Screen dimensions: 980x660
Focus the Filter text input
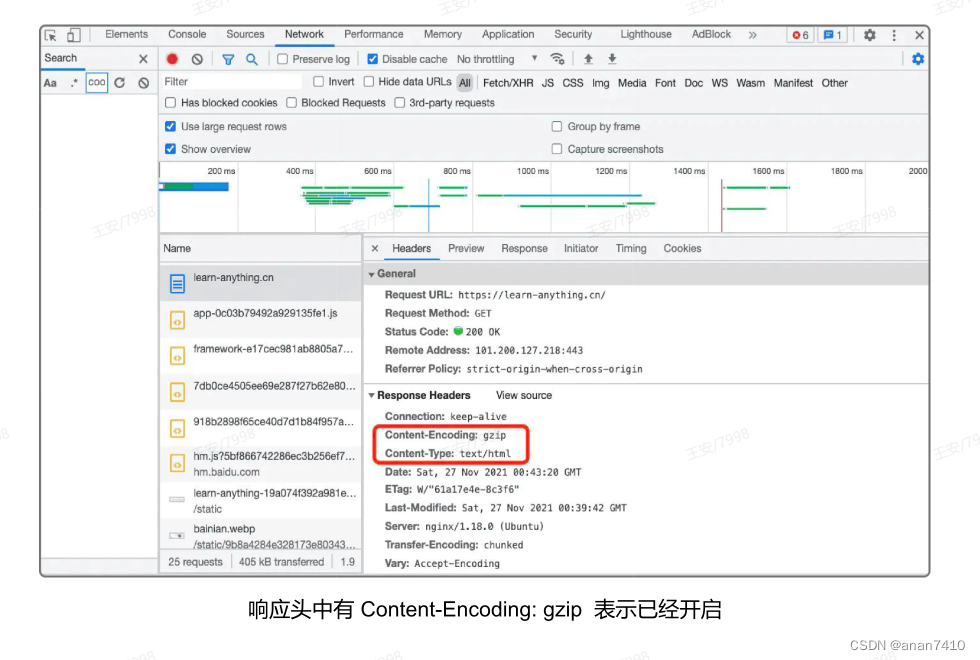coord(231,81)
